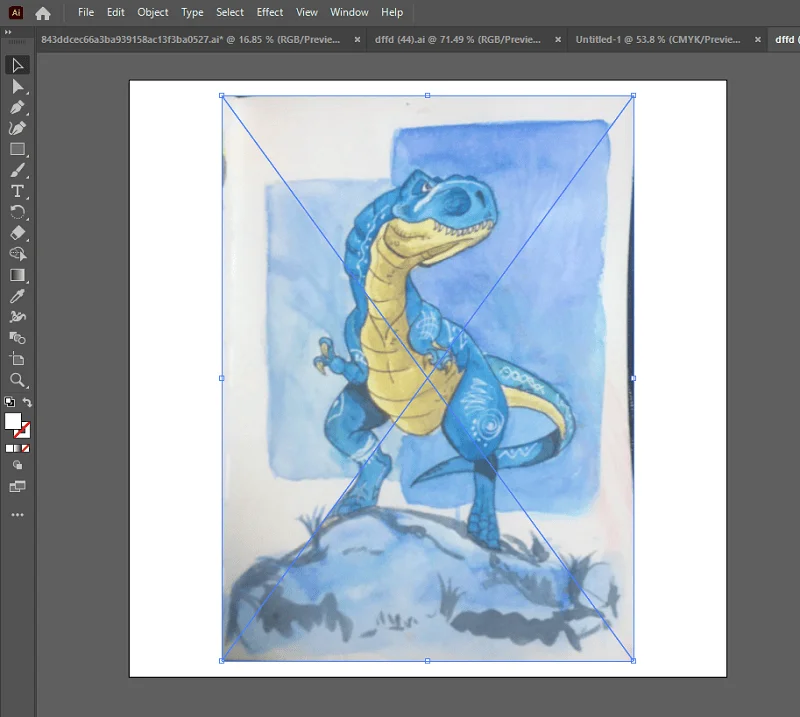The height and width of the screenshot is (717, 800).
Task: Select the Pen tool
Action: click(x=17, y=107)
